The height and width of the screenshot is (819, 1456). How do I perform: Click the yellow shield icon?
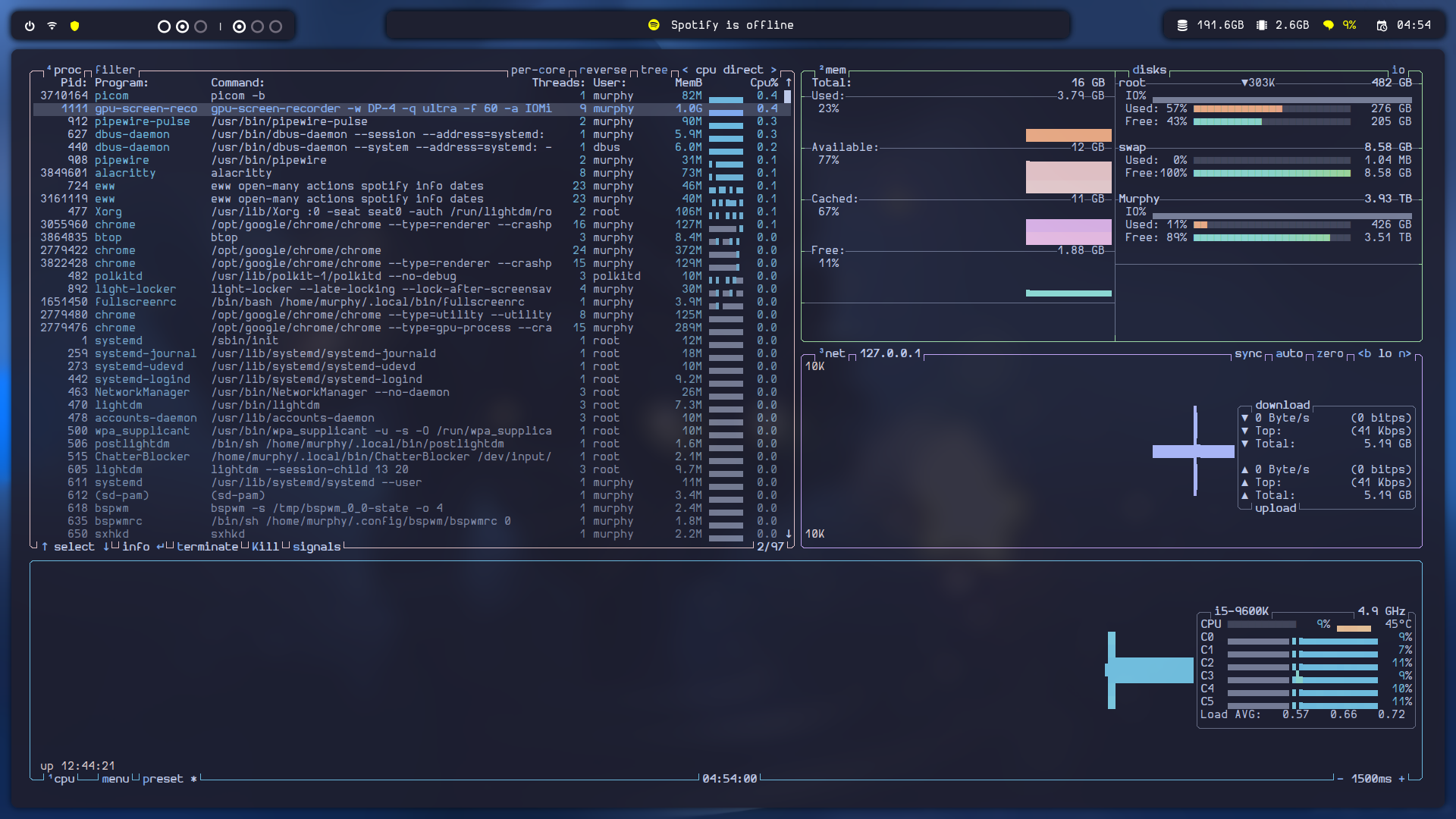pyautogui.click(x=74, y=26)
